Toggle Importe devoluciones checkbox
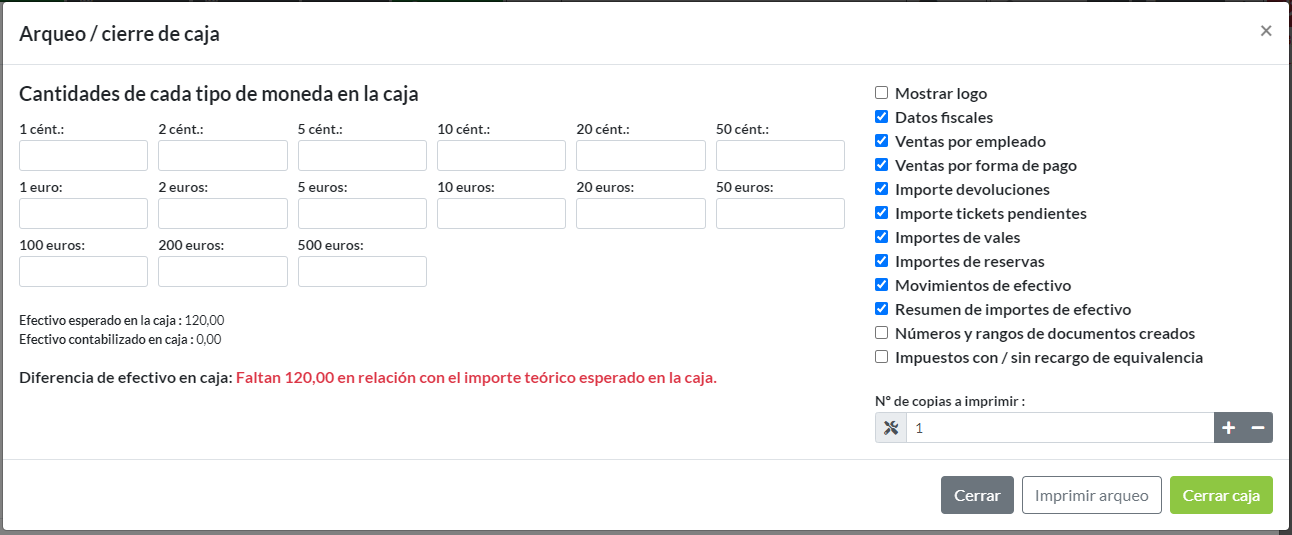 881,190
